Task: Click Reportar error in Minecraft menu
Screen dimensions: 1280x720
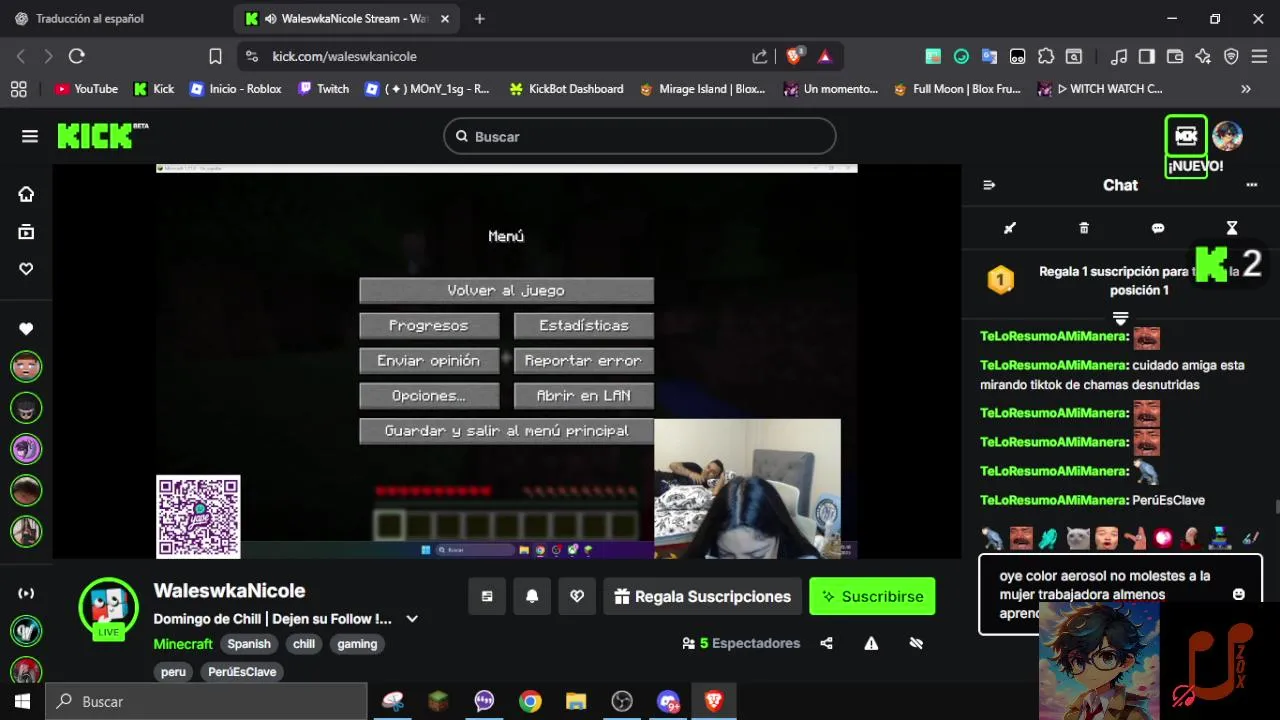Action: pyautogui.click(x=584, y=360)
